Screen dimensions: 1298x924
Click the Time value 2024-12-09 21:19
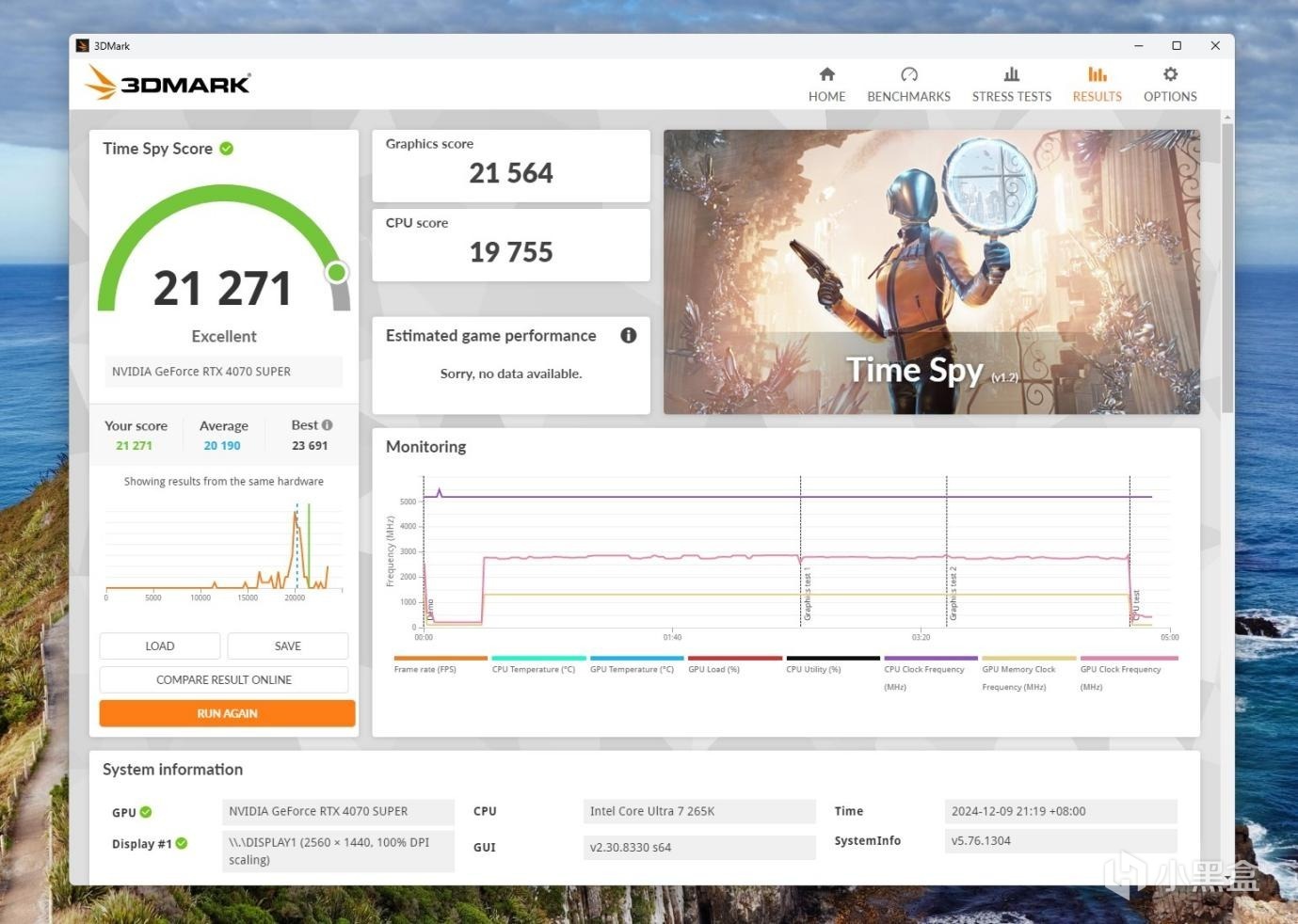[1061, 811]
